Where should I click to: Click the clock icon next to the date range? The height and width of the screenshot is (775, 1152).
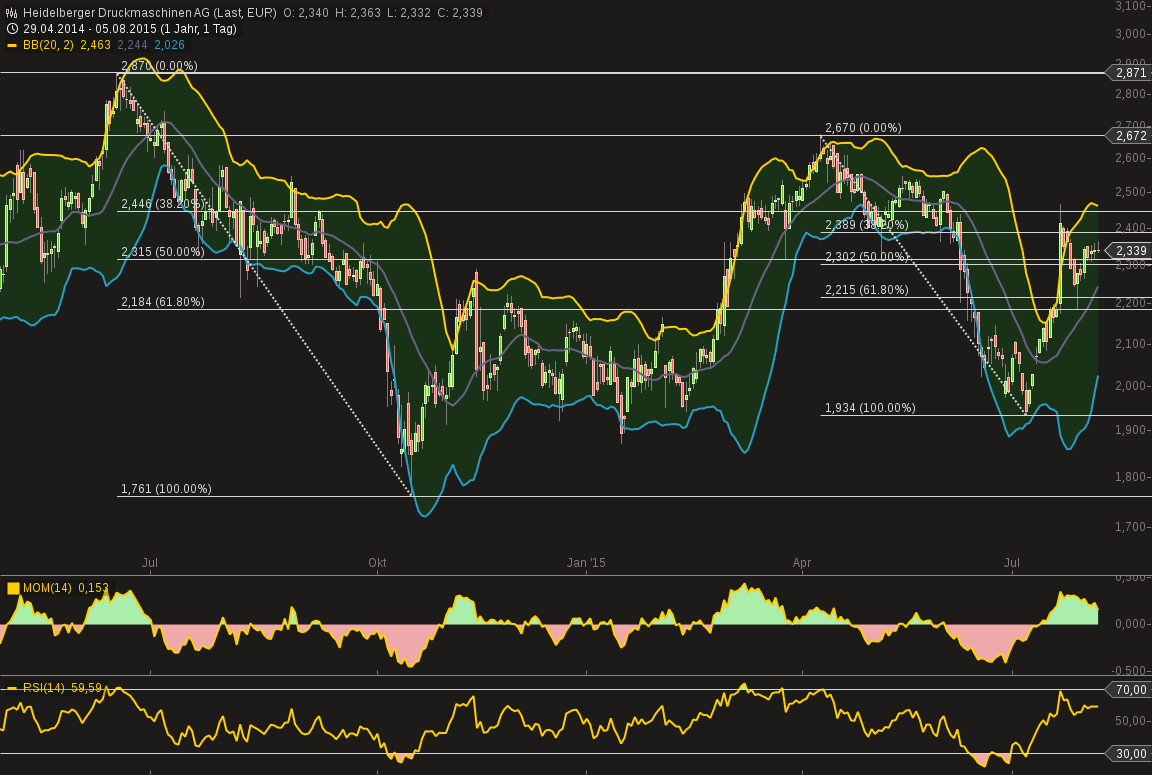(11, 29)
